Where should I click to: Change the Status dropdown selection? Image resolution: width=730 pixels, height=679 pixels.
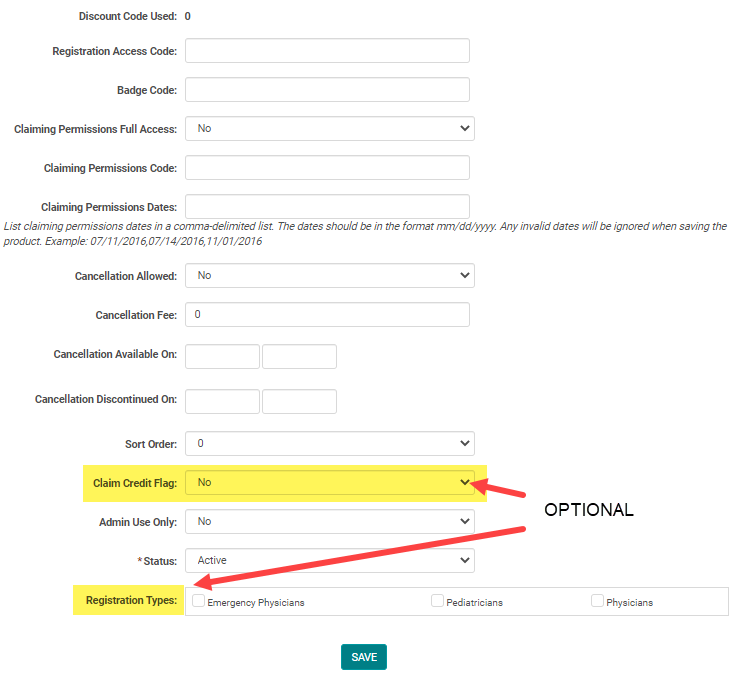click(329, 560)
